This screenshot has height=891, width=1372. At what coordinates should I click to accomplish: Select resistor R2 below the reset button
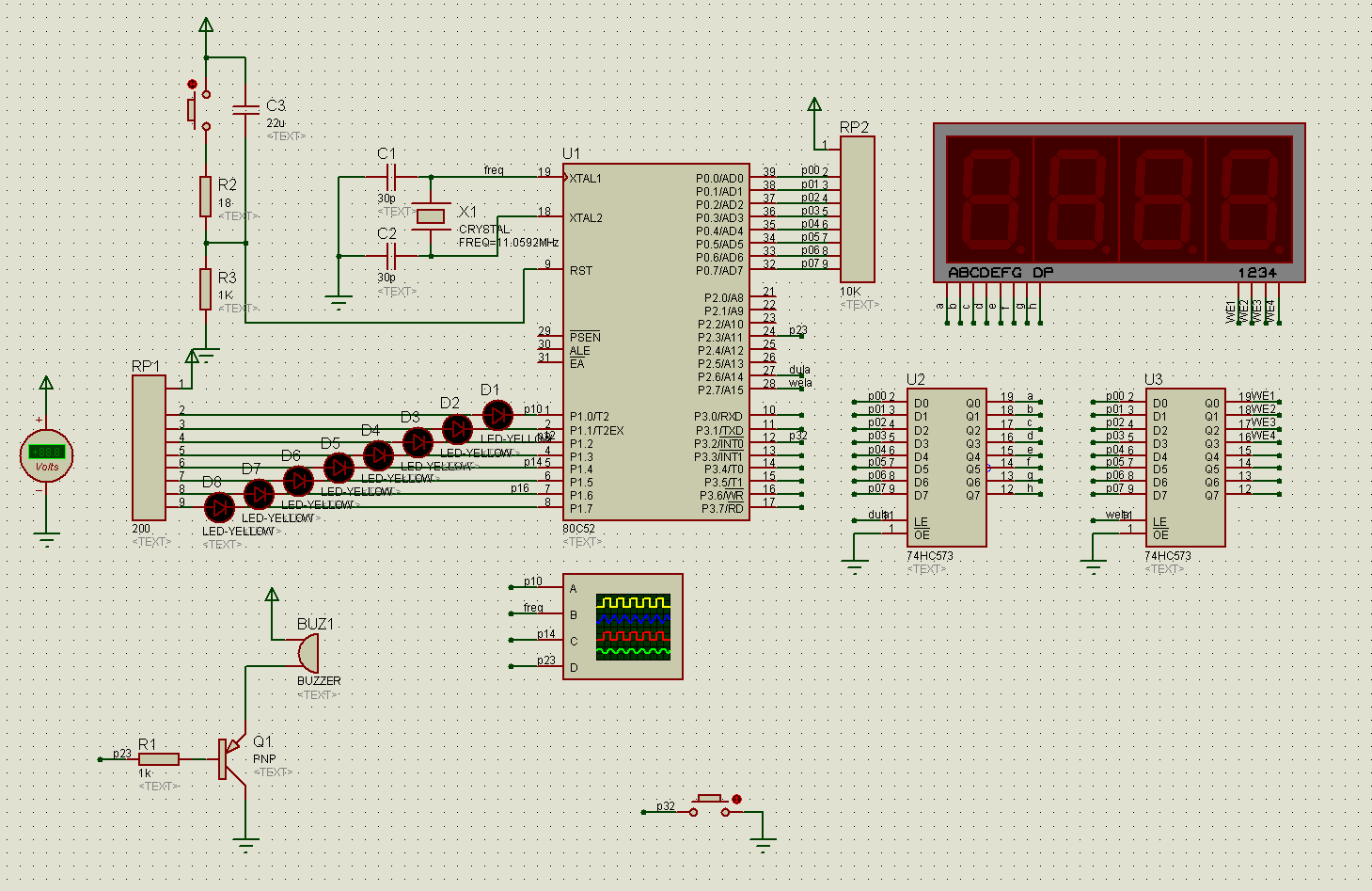tap(205, 197)
